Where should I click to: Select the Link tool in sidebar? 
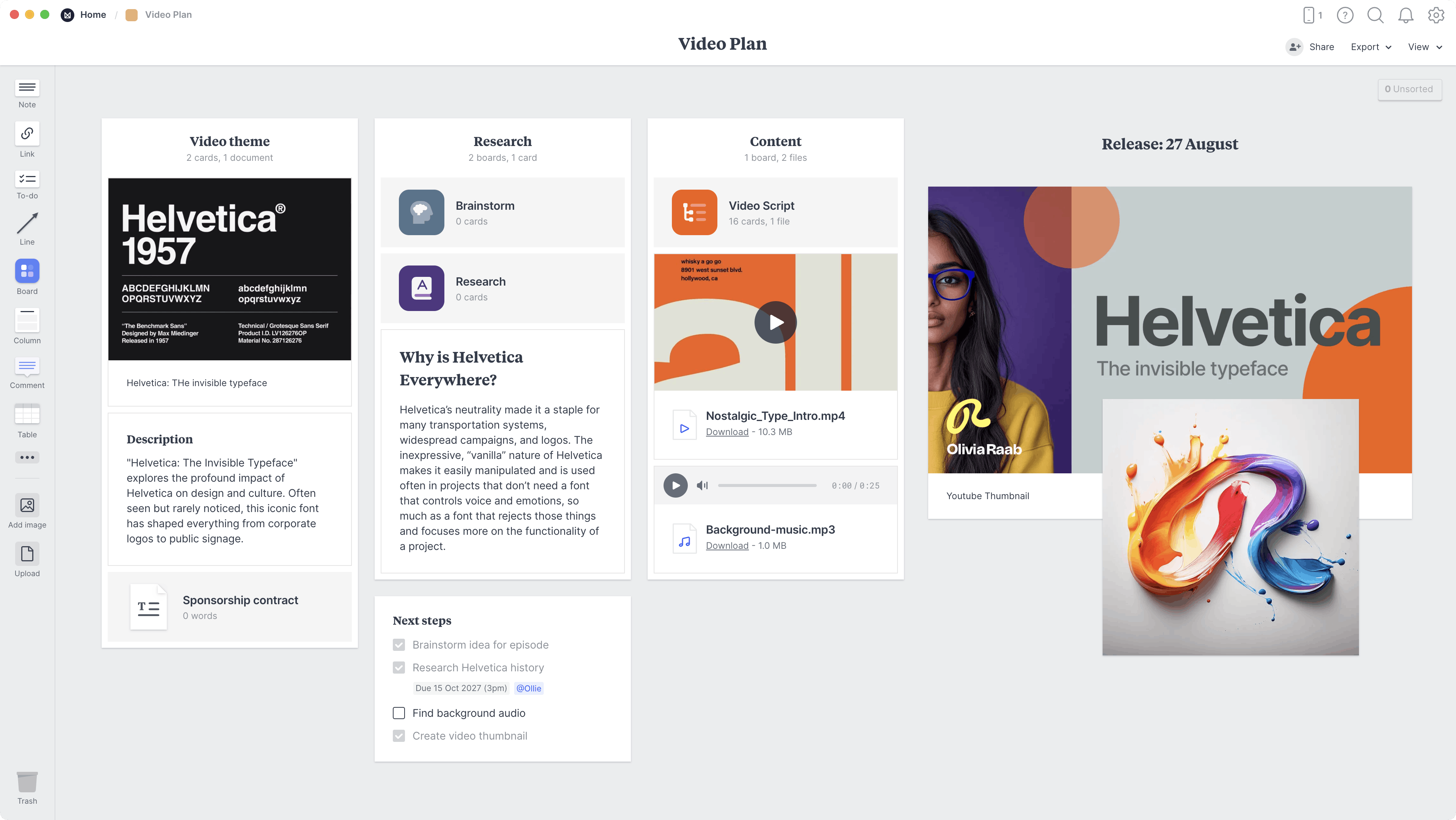coord(27,140)
